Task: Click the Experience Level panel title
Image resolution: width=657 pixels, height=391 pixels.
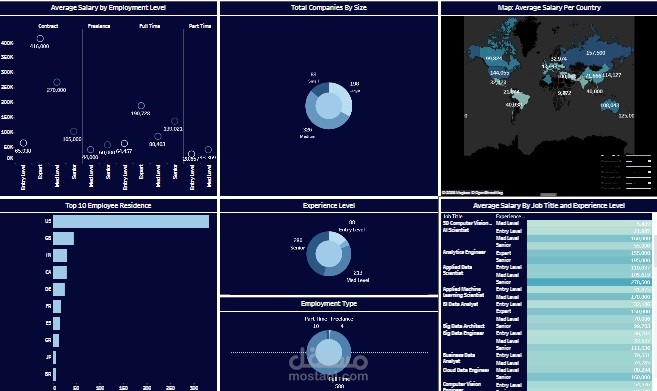Action: [x=329, y=205]
